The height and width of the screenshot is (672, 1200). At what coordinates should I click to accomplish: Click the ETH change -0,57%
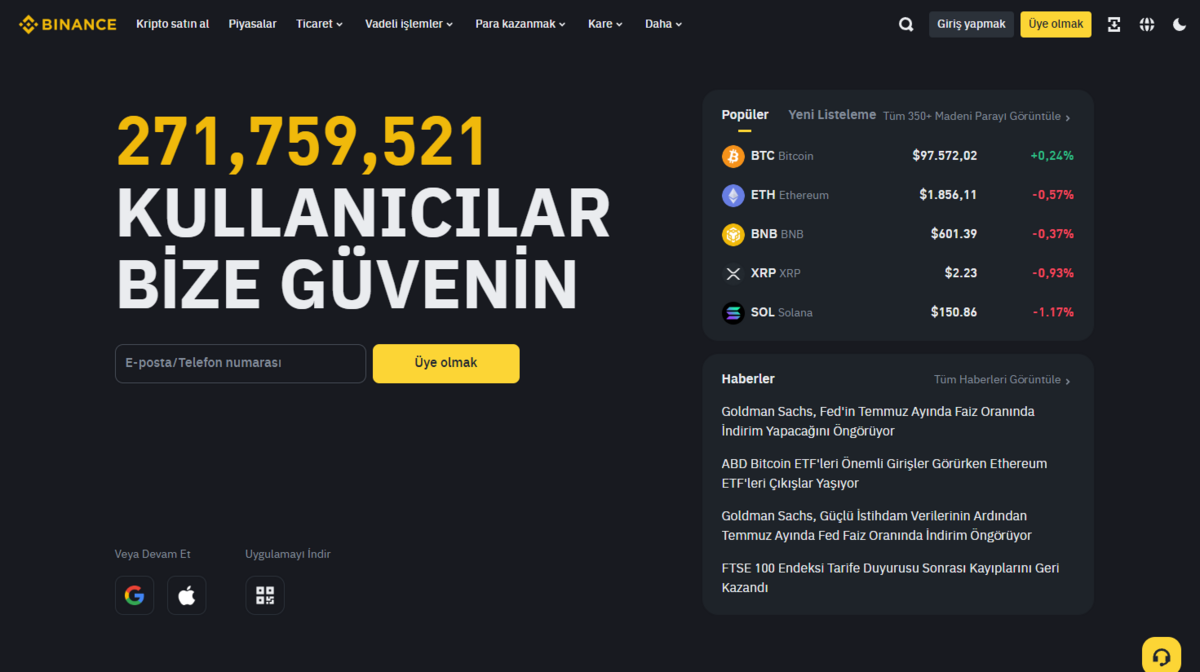click(1053, 195)
